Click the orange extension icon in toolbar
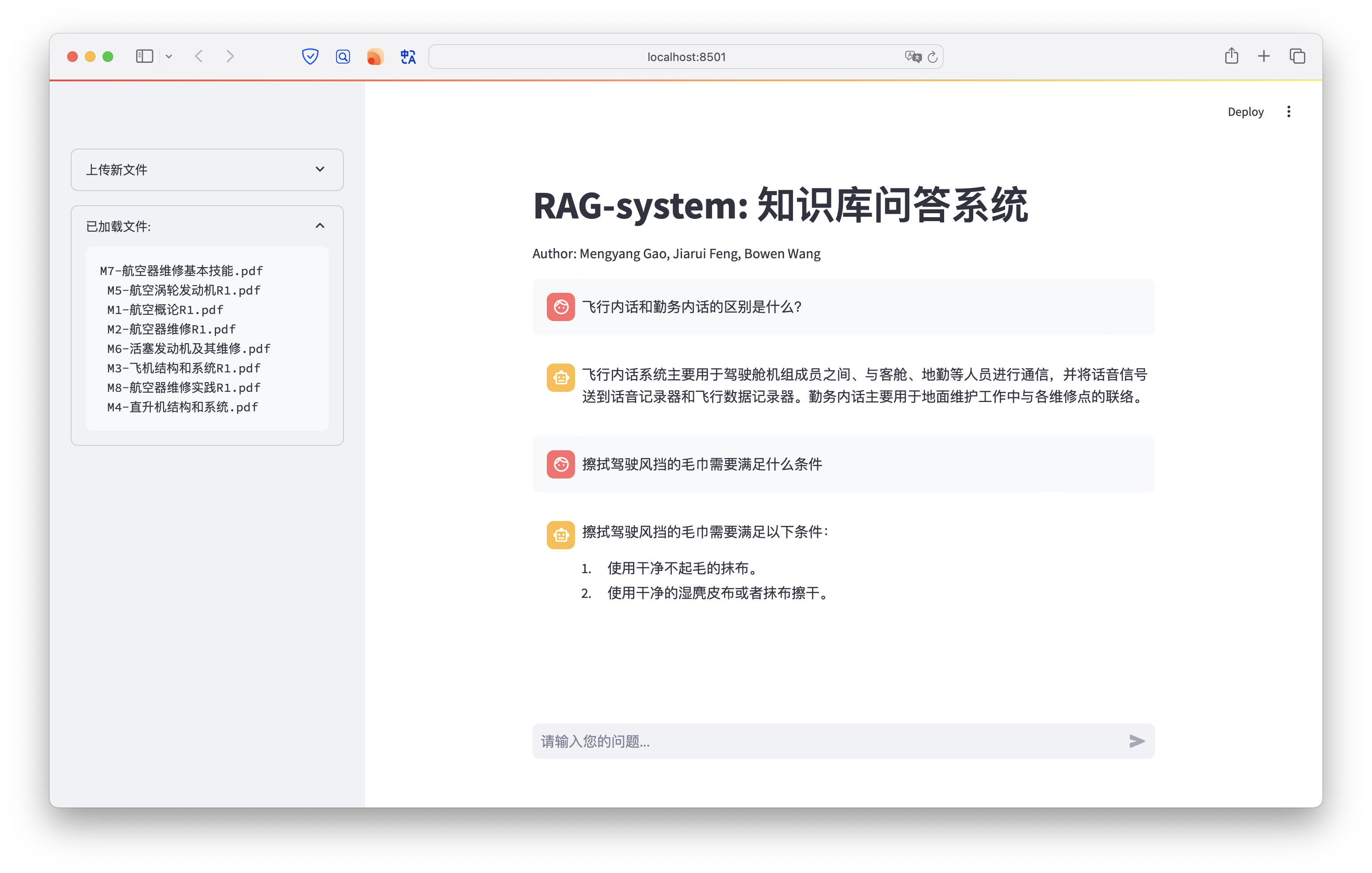Image resolution: width=1372 pixels, height=873 pixels. coord(375,57)
